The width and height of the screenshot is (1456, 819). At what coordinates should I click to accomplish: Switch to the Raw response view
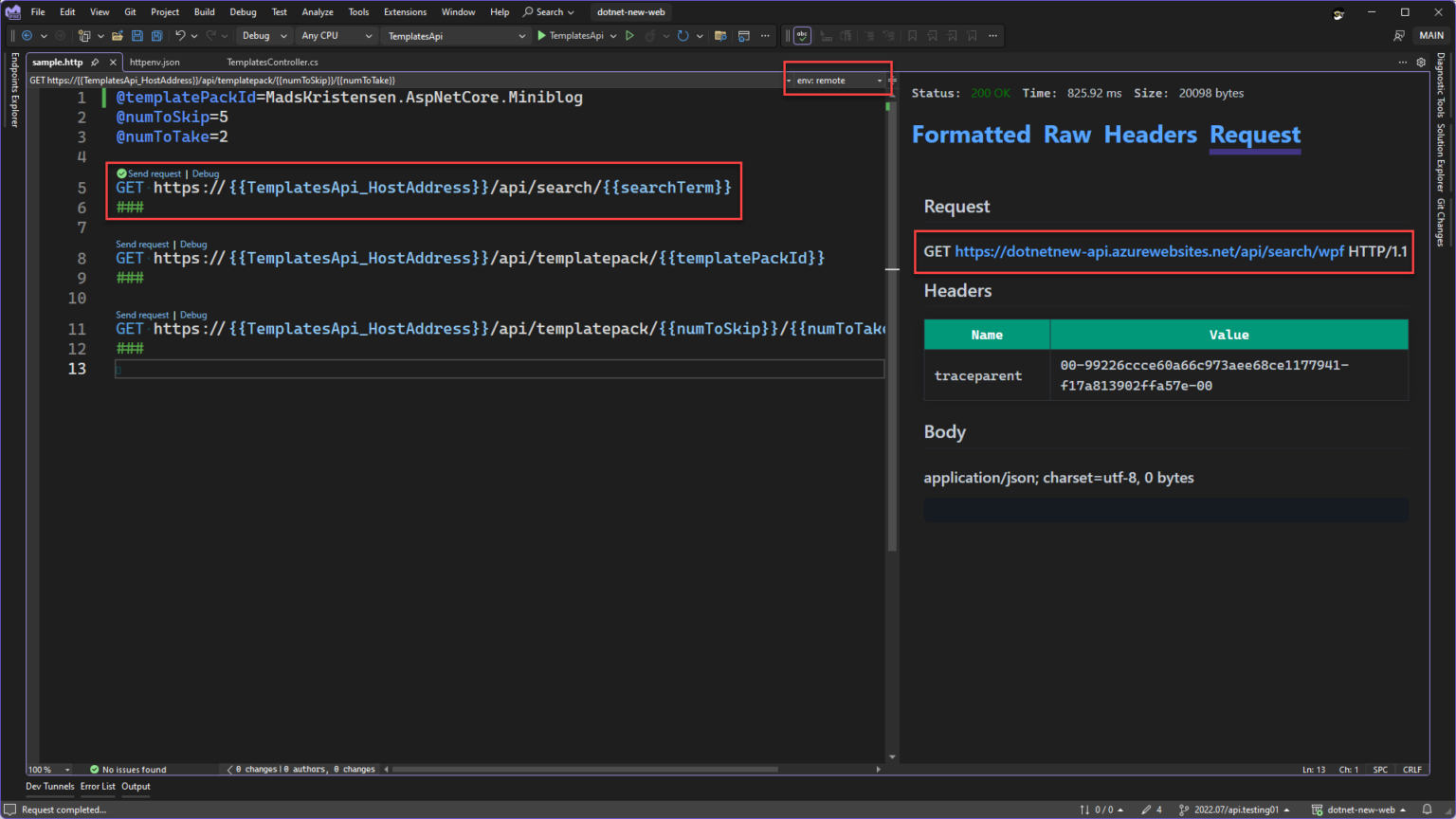(1067, 135)
